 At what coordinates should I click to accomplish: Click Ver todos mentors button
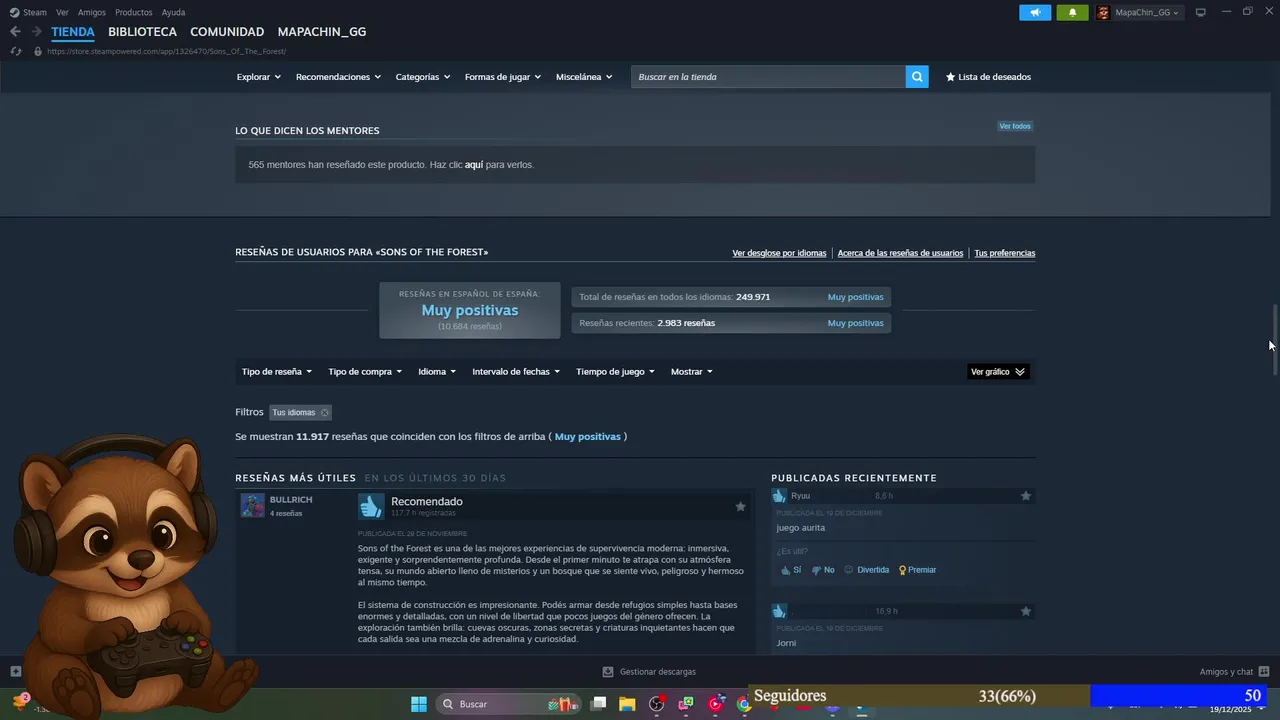coord(1015,126)
